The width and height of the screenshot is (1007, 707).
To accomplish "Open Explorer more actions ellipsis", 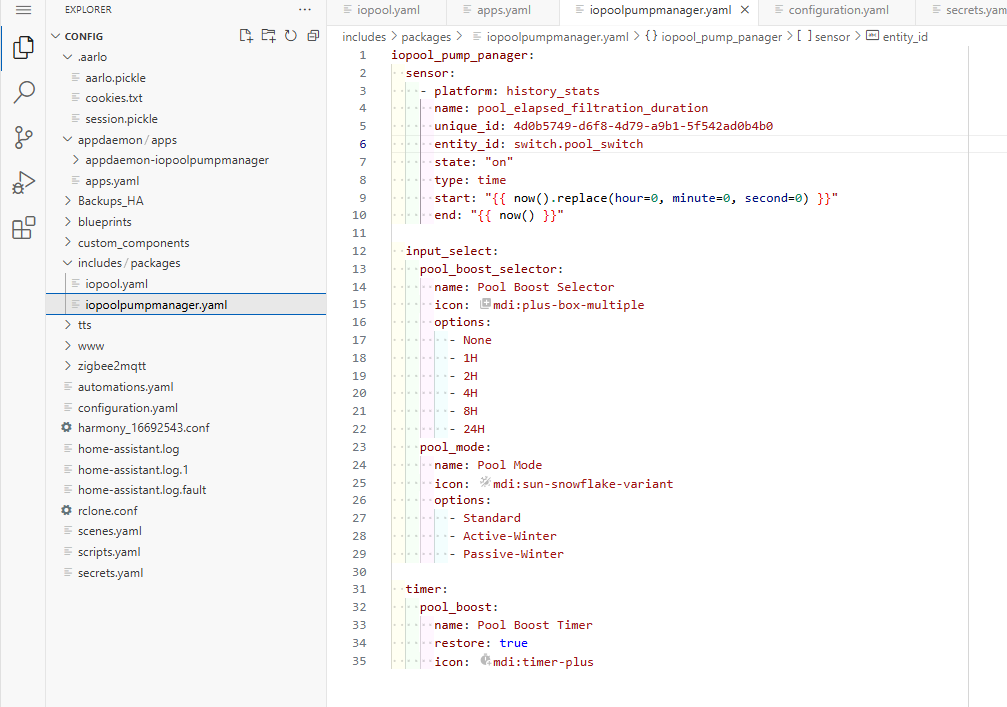I will (x=305, y=10).
